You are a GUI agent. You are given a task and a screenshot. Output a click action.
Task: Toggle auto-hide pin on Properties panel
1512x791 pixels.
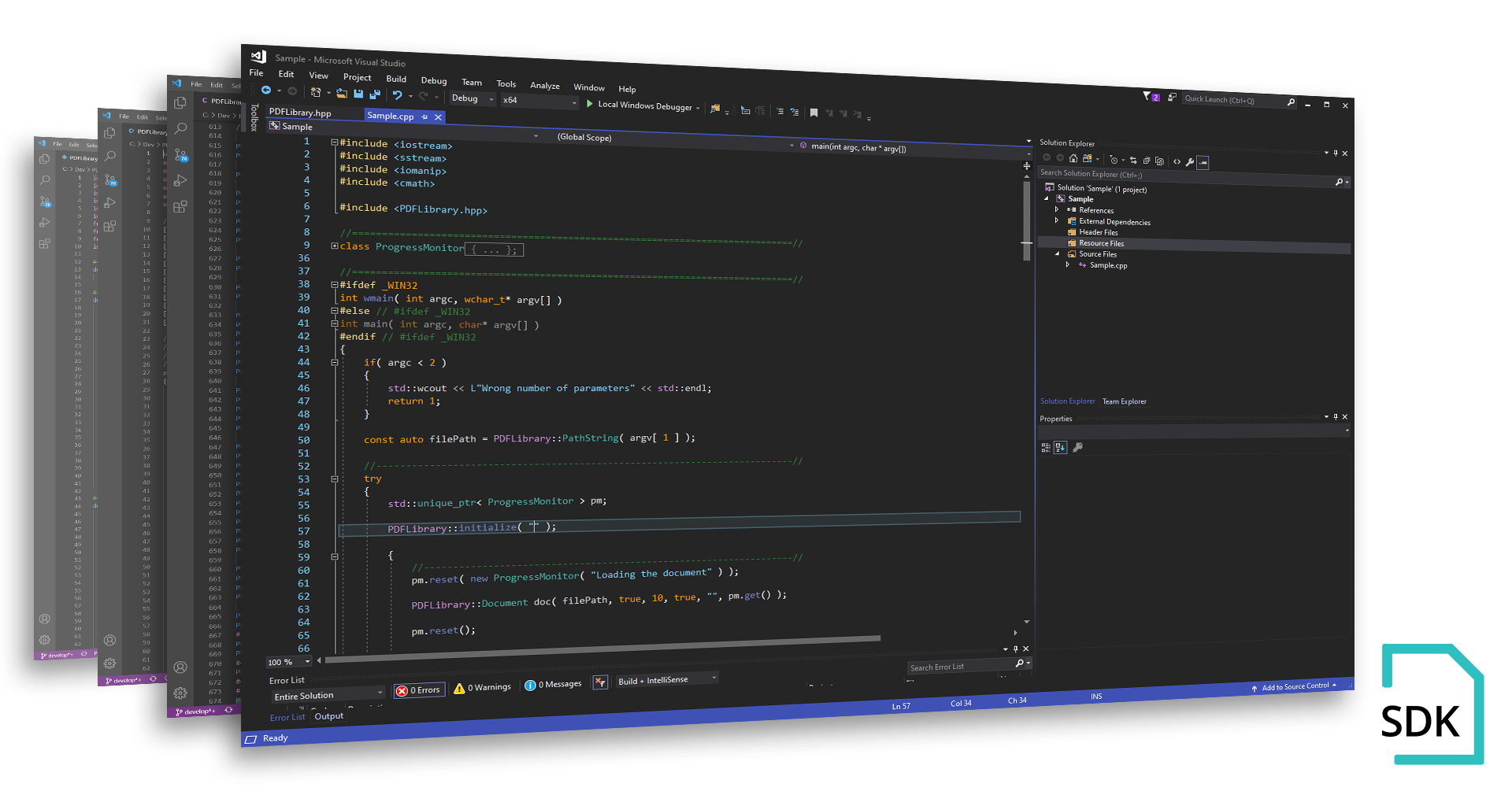click(1336, 416)
